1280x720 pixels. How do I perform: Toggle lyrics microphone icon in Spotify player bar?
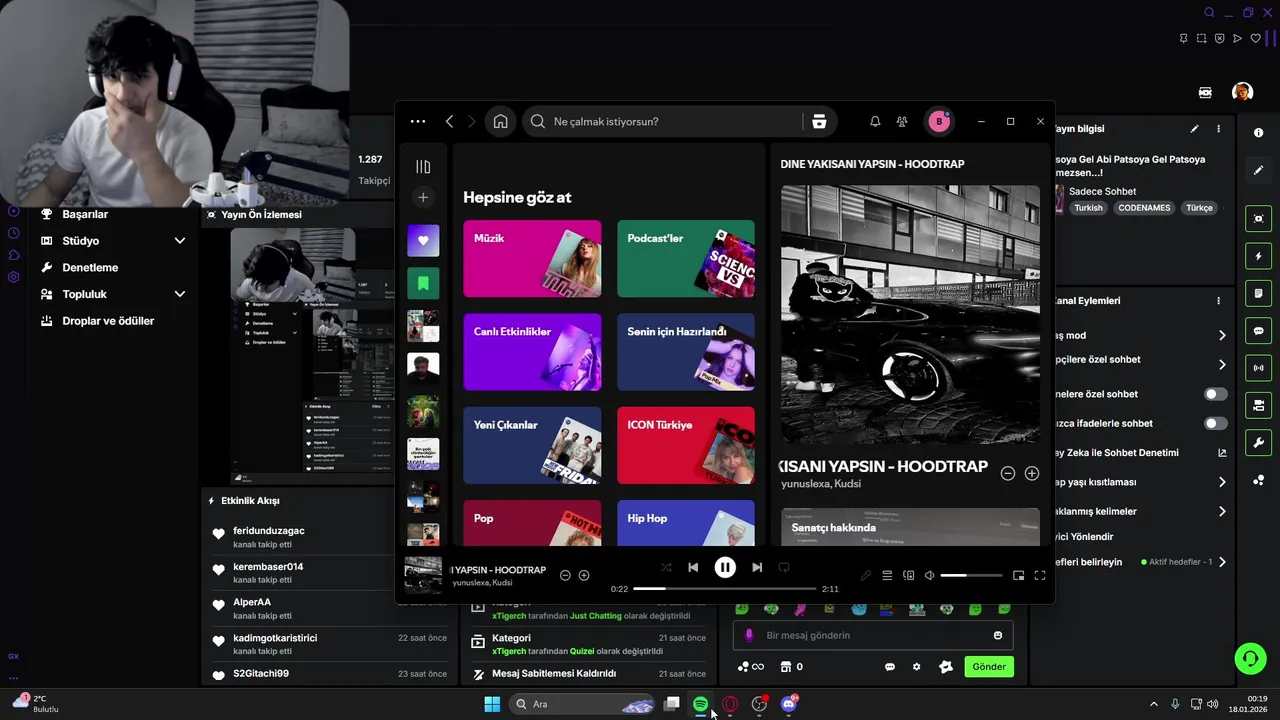pyautogui.click(x=866, y=575)
